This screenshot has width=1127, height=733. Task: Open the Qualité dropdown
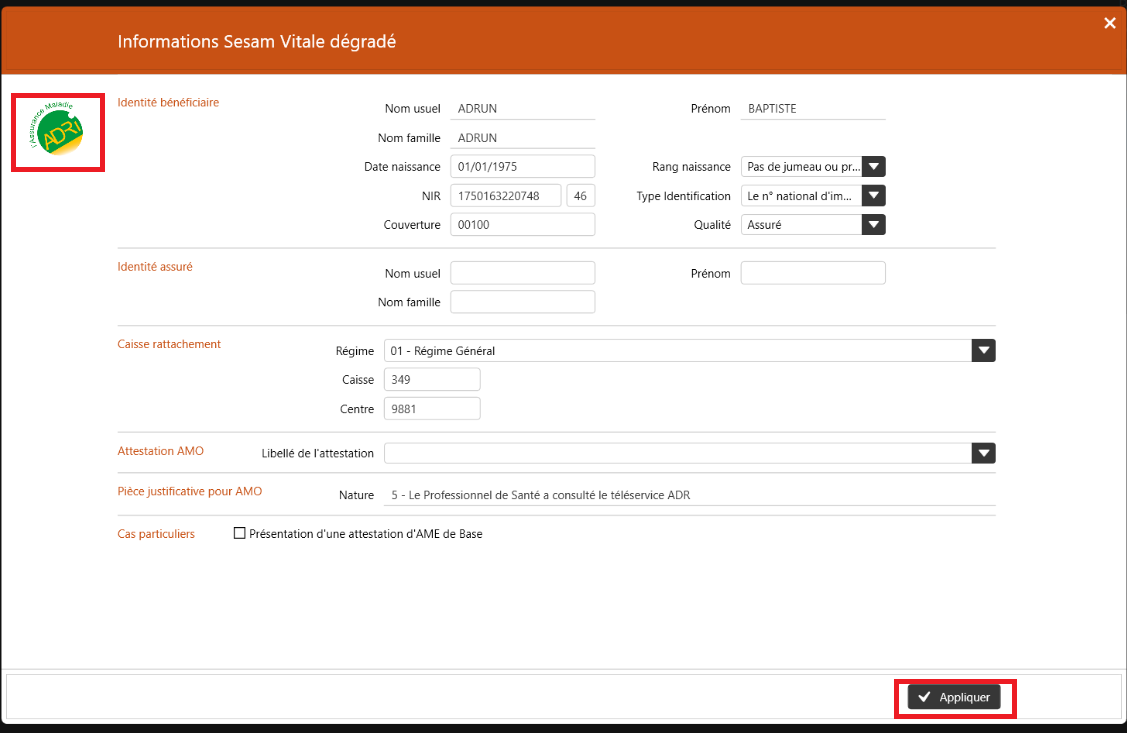873,225
